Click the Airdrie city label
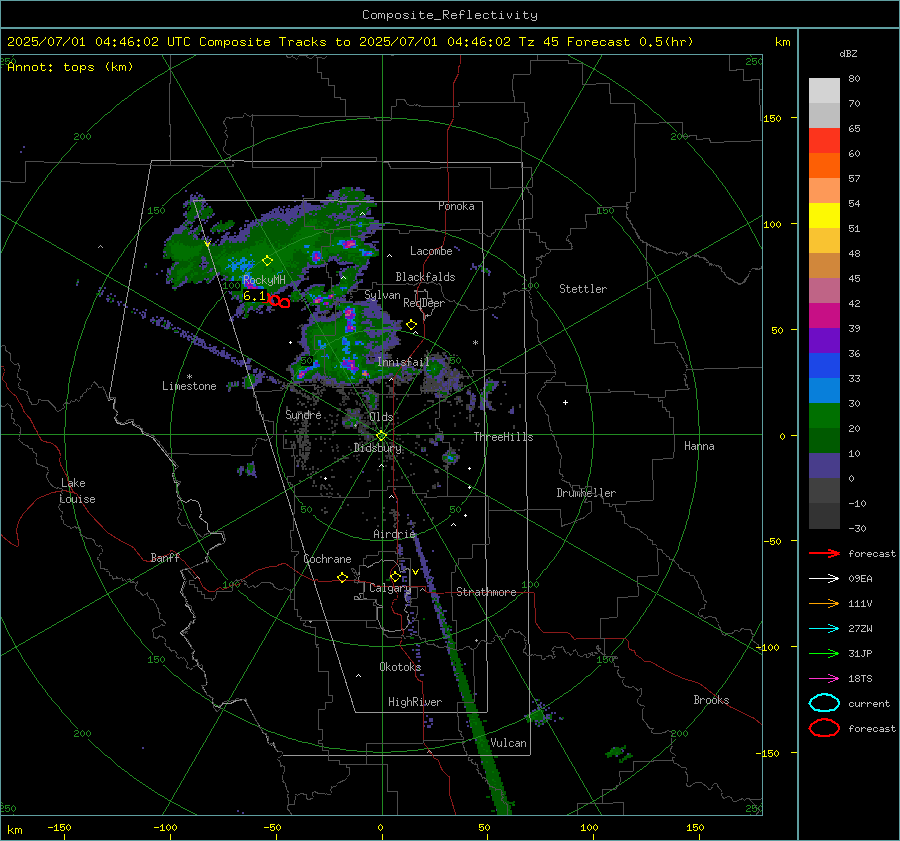 (x=394, y=534)
